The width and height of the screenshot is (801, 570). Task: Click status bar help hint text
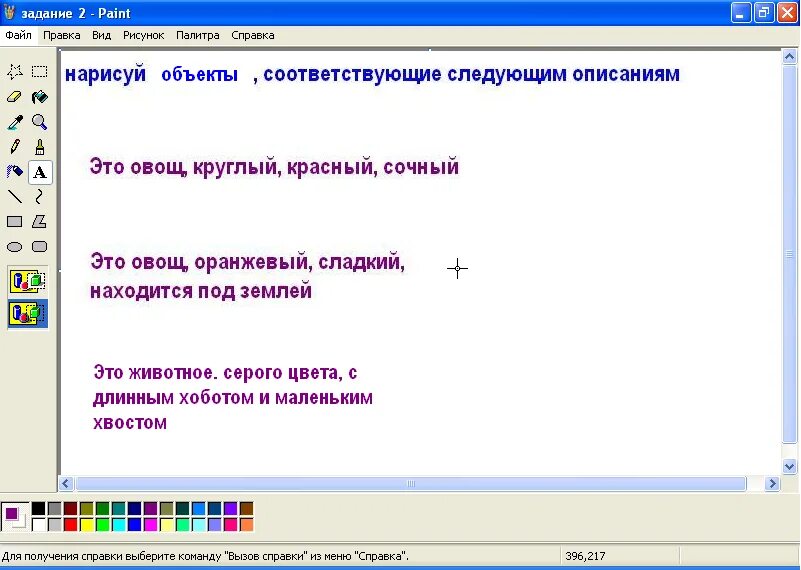click(x=206, y=556)
